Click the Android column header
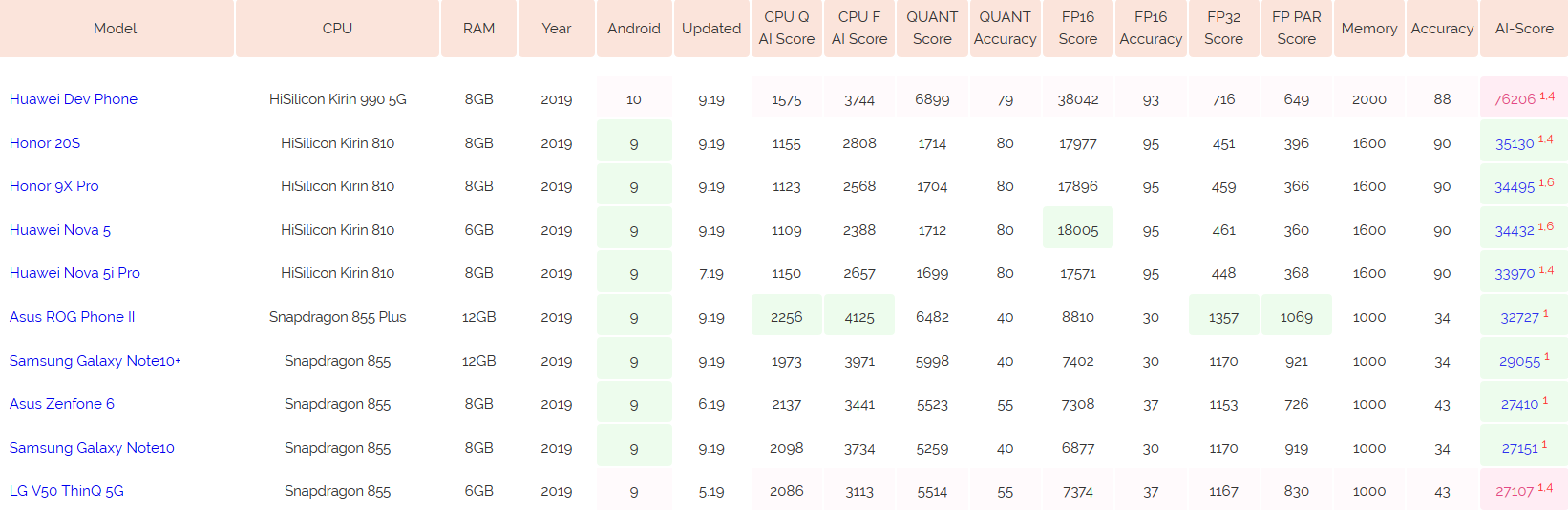 click(634, 29)
